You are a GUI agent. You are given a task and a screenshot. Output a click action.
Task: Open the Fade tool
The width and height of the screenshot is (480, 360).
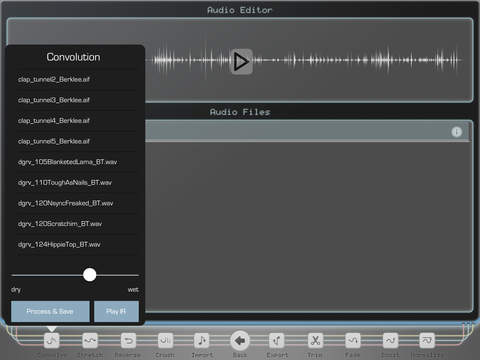[x=353, y=341]
